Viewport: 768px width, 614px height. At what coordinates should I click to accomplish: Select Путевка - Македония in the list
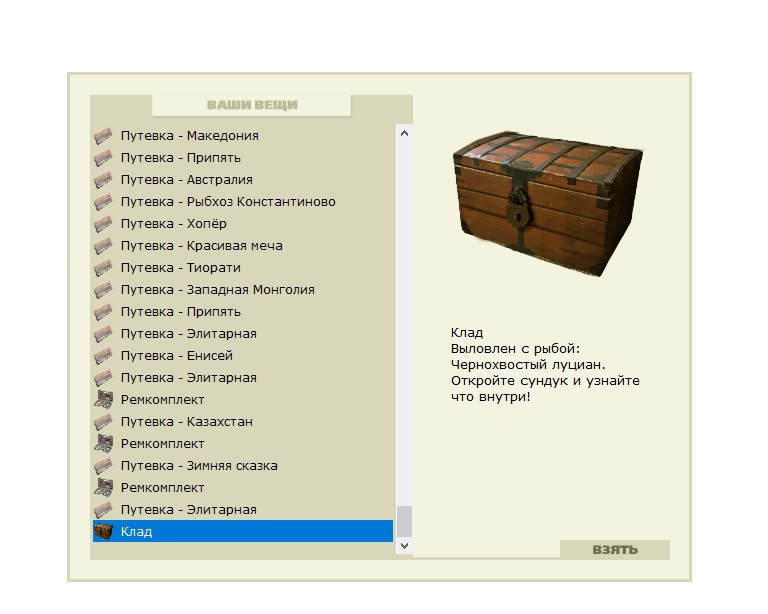[243, 136]
